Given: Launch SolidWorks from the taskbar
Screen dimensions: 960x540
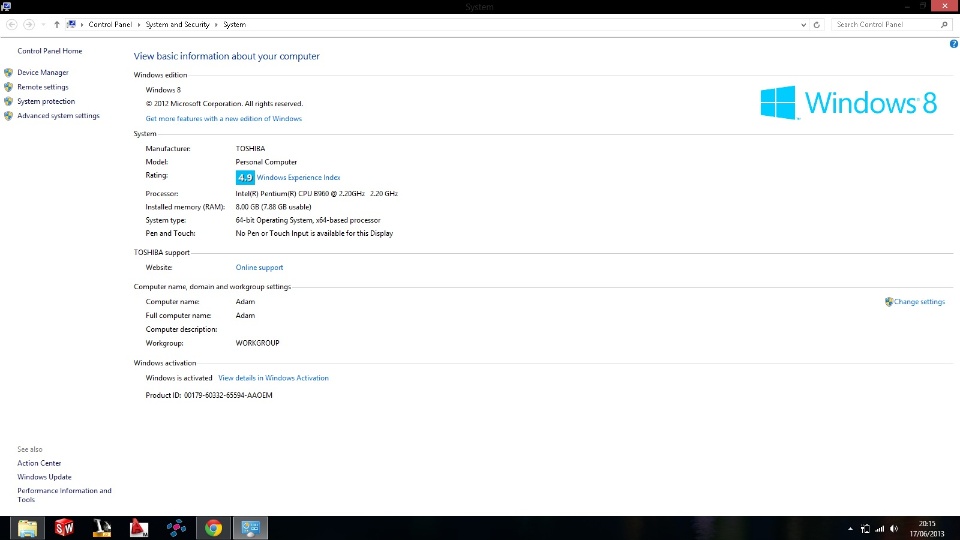Looking at the screenshot, I should coord(64,528).
